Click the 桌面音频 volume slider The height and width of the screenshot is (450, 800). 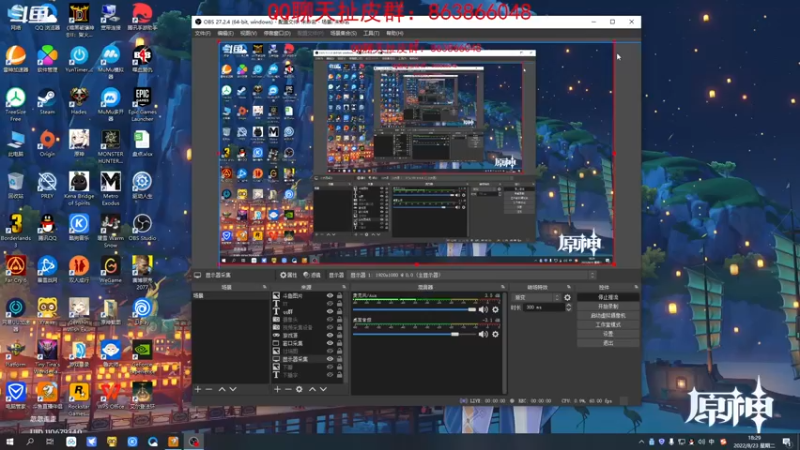414,334
